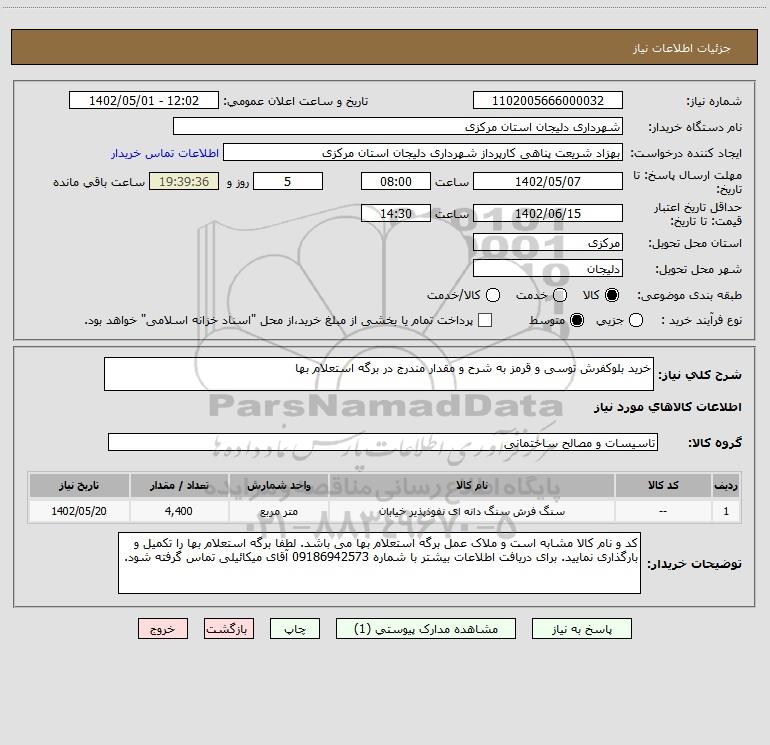Select the کالا/خدمت radio option
Image resolution: width=770 pixels, height=745 pixels.
pyautogui.click(x=493, y=295)
